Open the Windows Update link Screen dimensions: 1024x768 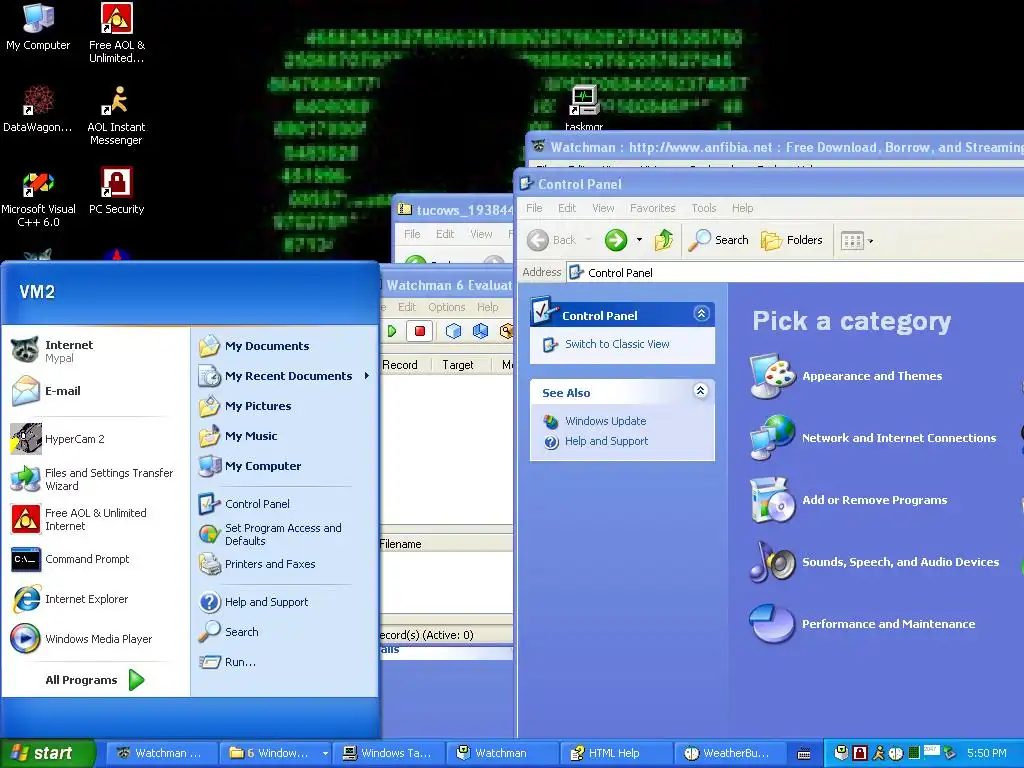(x=605, y=421)
